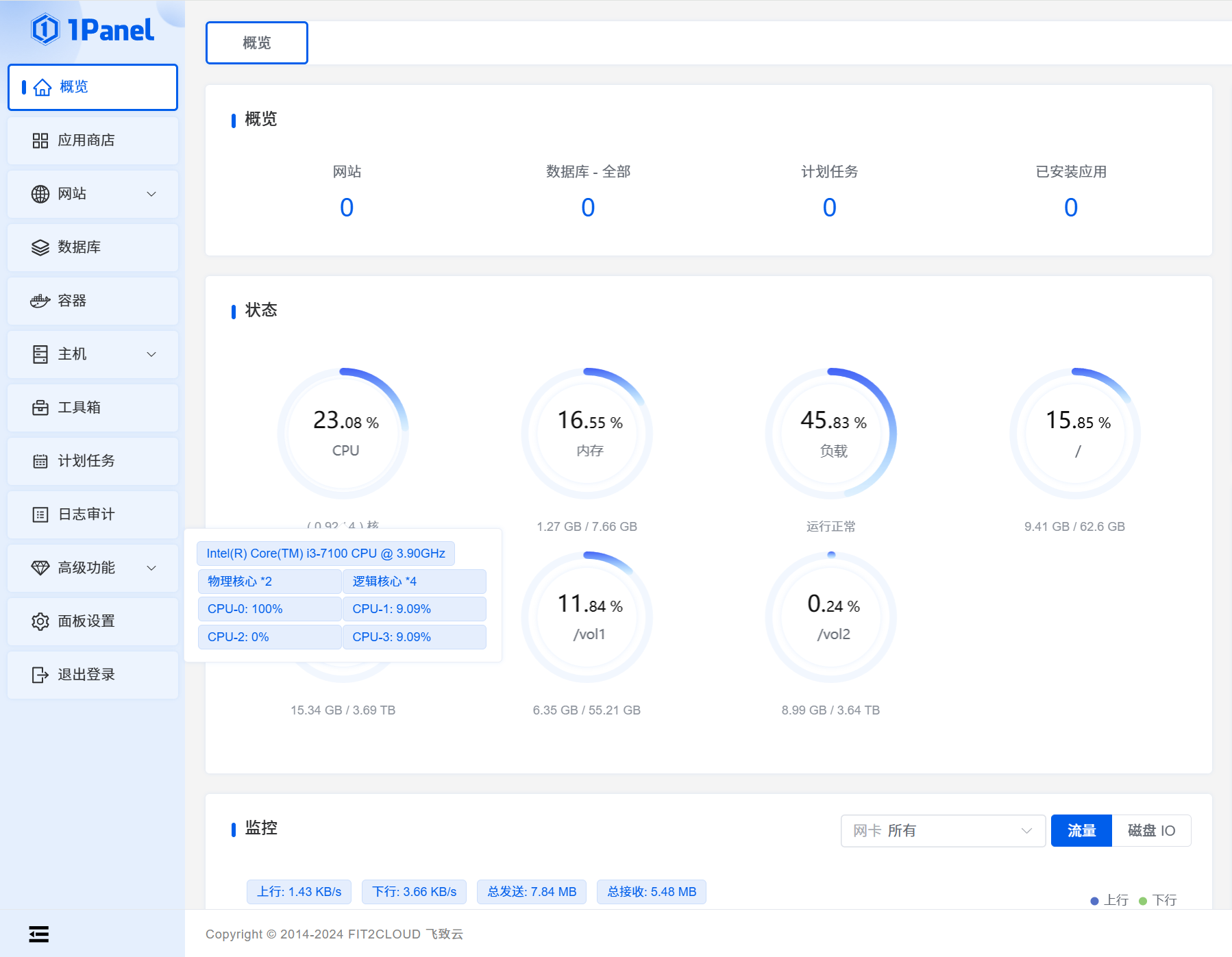The width and height of the screenshot is (1232, 957).
Task: Open 容器 menu item
Action: pos(93,301)
